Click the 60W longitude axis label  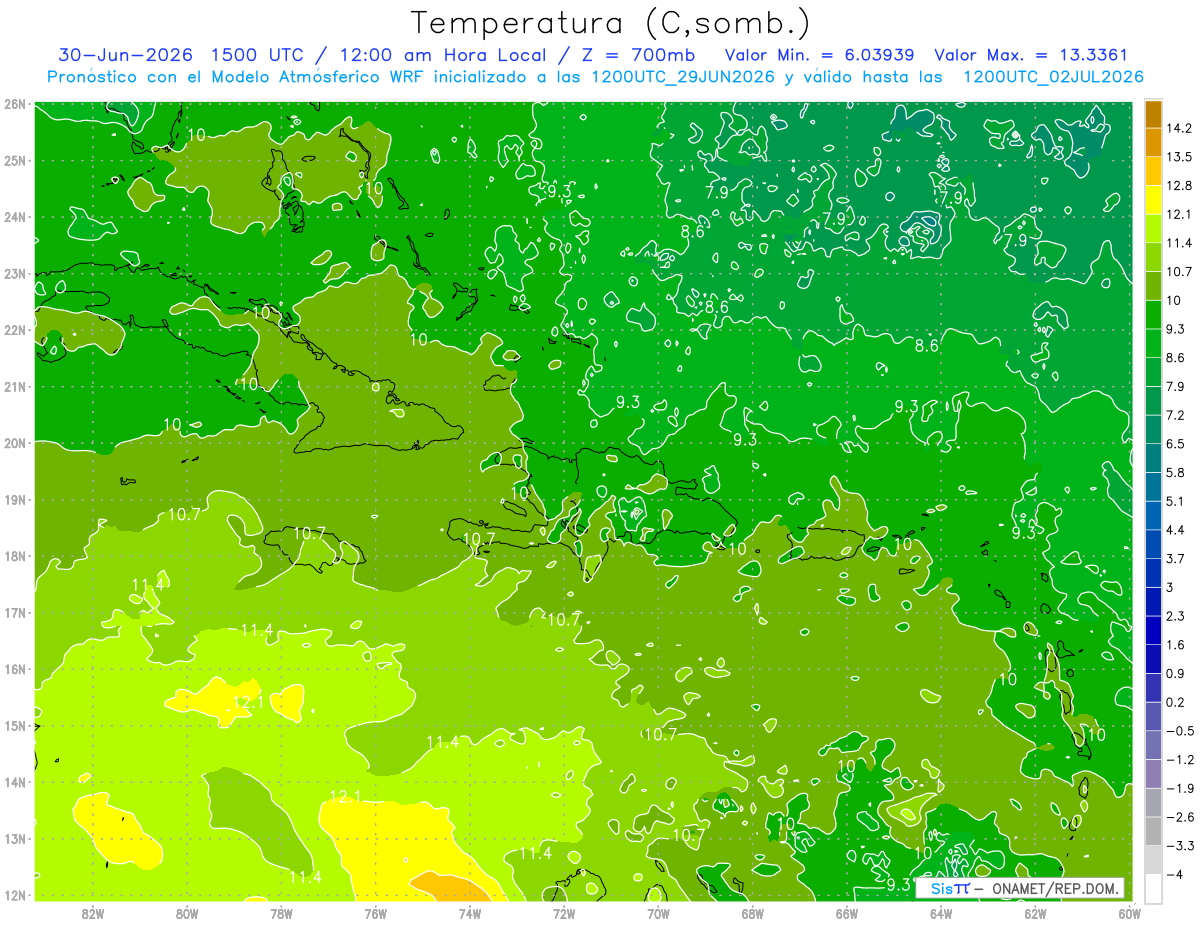tap(1130, 913)
